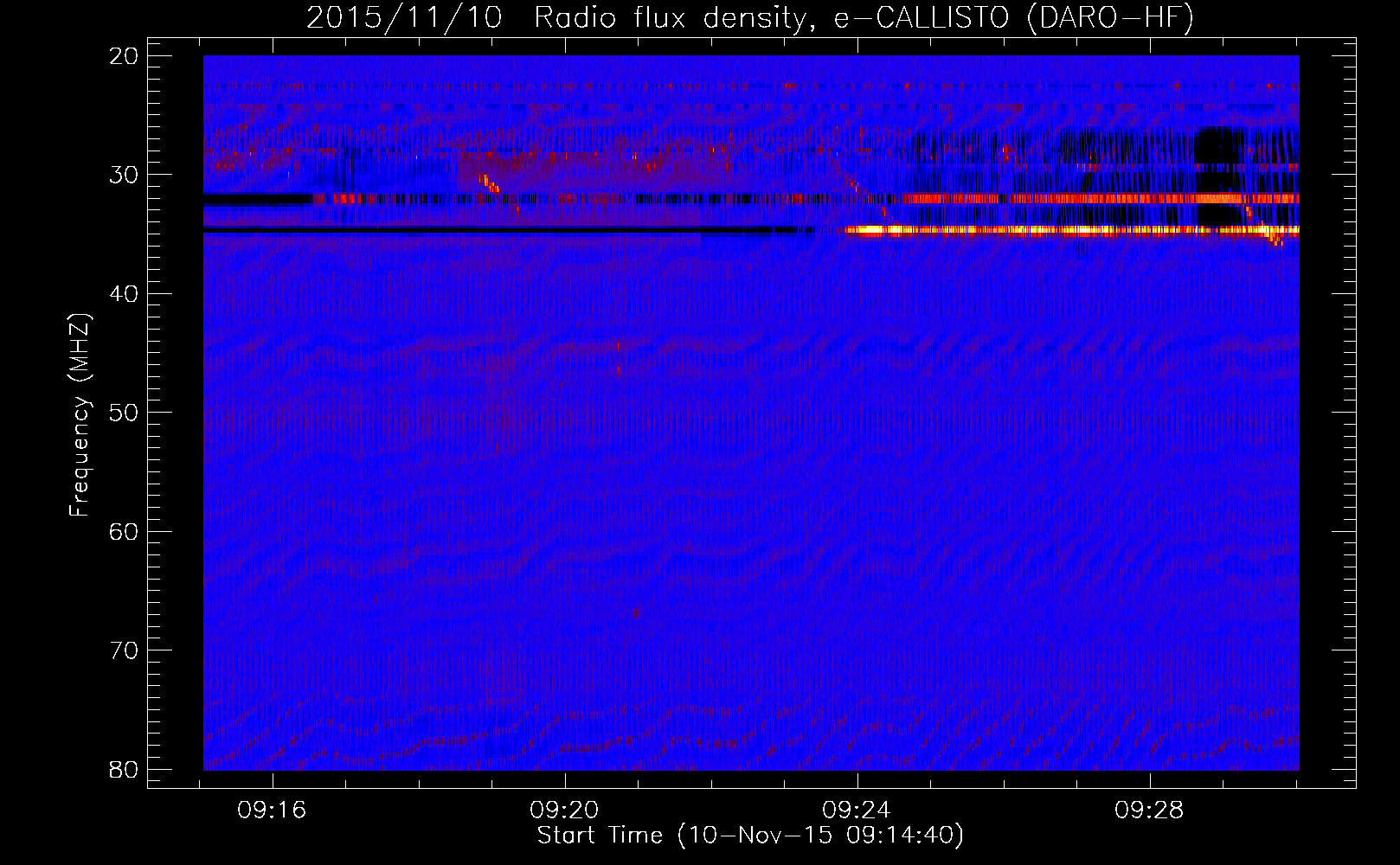The image size is (1400, 865).
Task: Click the 20 frequency tick label
Action: pyautogui.click(x=124, y=56)
